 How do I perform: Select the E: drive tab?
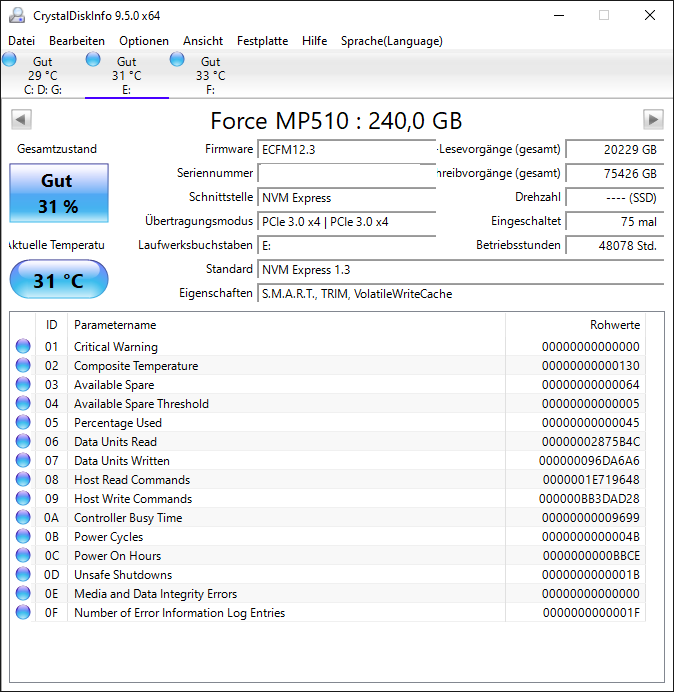click(x=127, y=75)
